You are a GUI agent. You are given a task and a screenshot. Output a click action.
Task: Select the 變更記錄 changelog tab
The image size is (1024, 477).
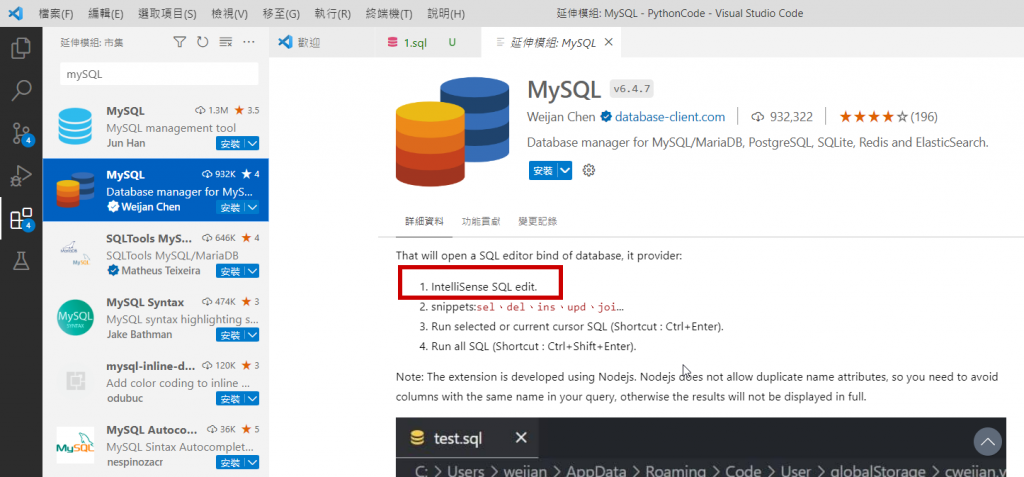tap(537, 221)
